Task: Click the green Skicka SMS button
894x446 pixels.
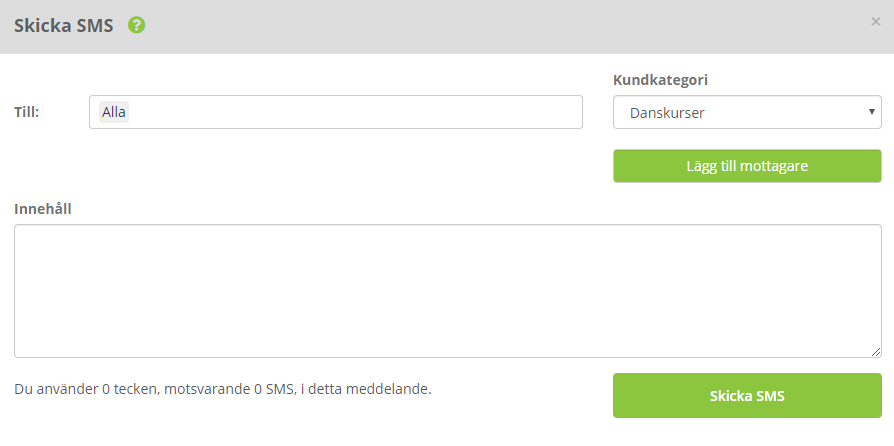Action: [747, 396]
